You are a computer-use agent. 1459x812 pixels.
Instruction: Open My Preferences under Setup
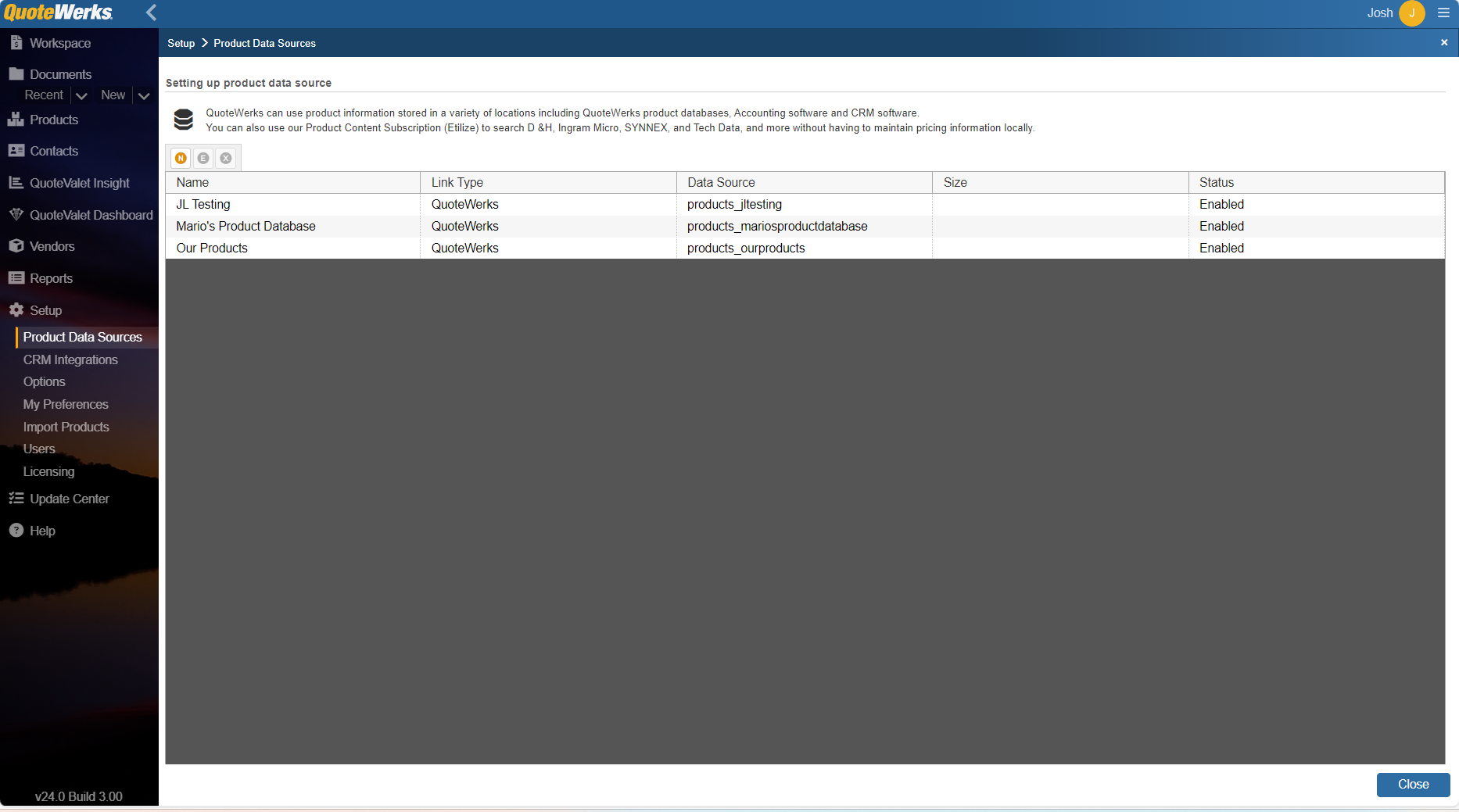(x=66, y=404)
